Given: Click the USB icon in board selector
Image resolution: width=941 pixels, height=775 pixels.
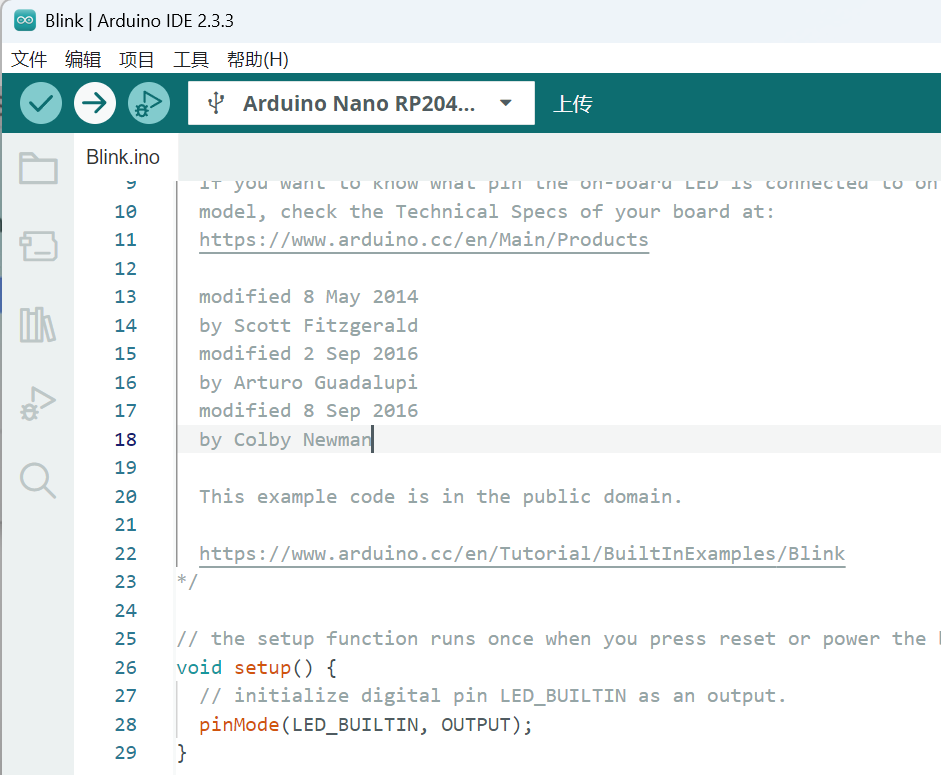Looking at the screenshot, I should pyautogui.click(x=216, y=103).
